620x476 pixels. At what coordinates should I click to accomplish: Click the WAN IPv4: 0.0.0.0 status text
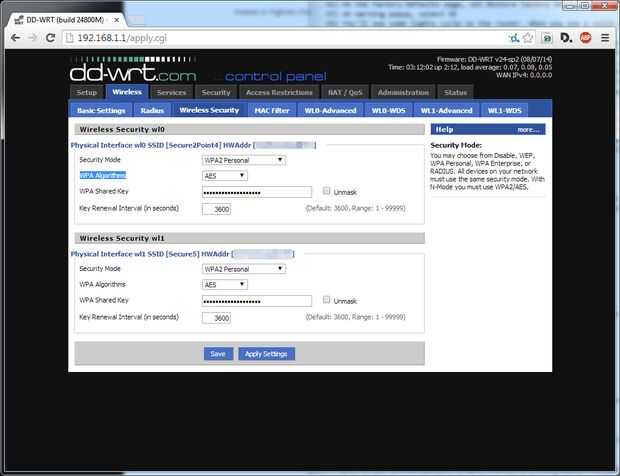coord(524,75)
